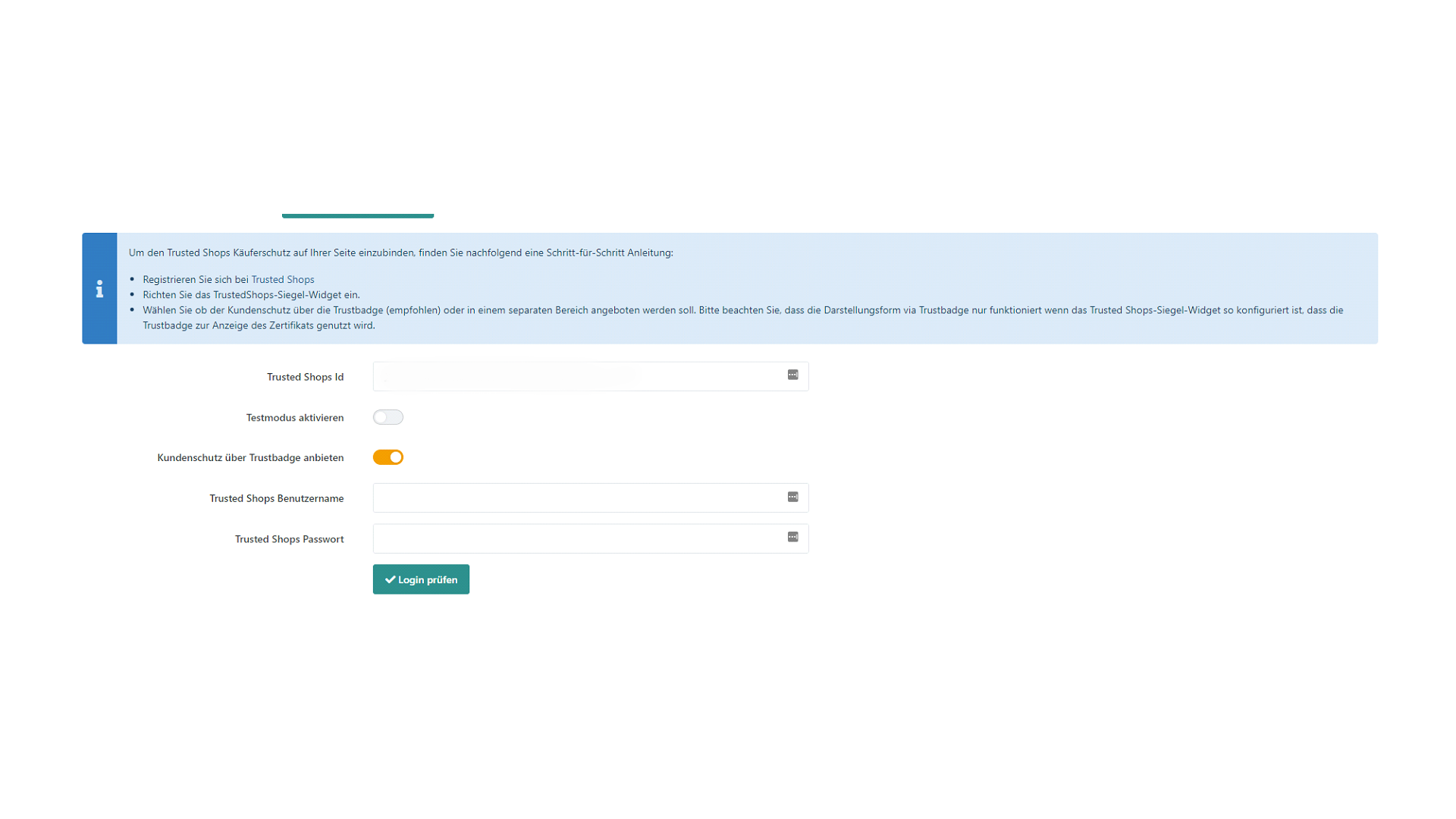Click the Trusted Shops Benutzername label
Image resolution: width=1456 pixels, height=819 pixels.
coord(276,498)
